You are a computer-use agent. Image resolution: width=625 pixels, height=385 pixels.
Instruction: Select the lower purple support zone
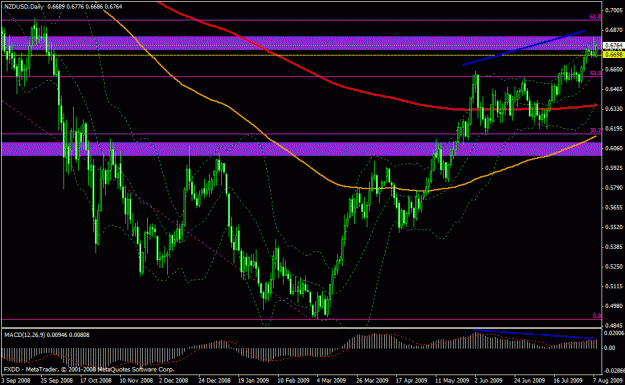tap(301, 149)
